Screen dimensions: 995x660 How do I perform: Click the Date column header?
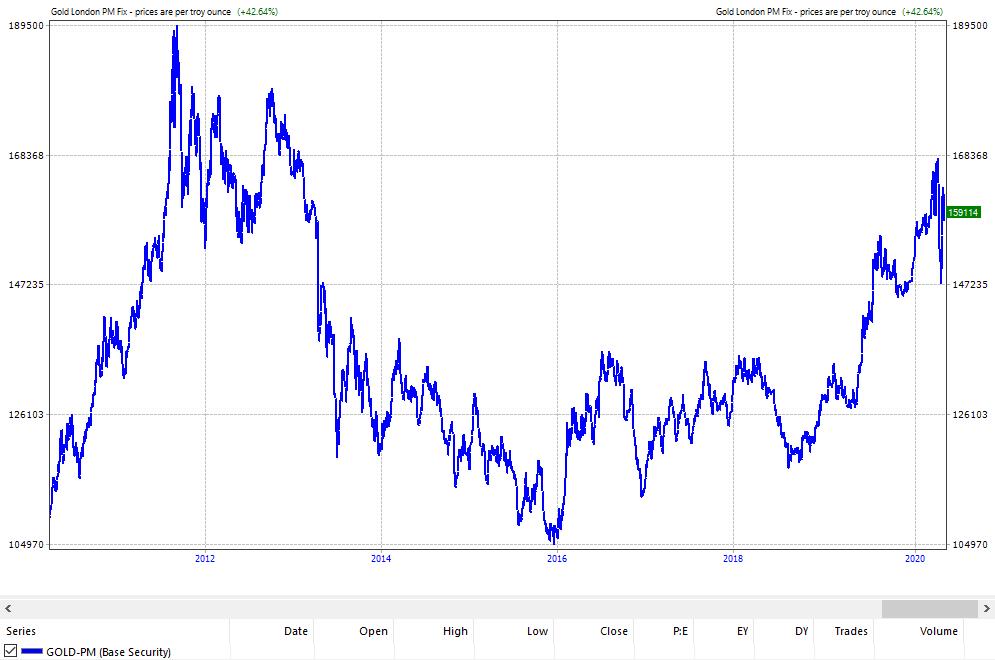[x=295, y=631]
